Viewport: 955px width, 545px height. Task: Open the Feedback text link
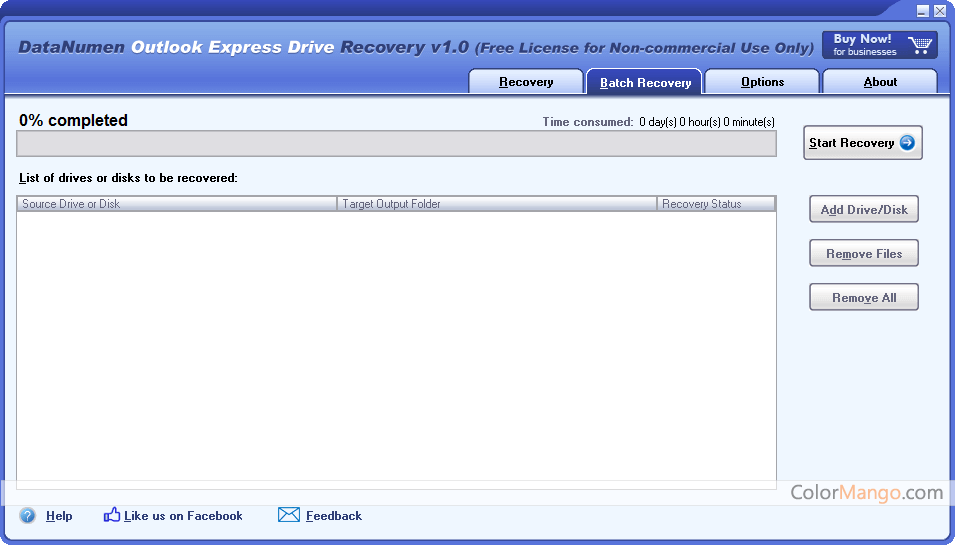(x=334, y=516)
